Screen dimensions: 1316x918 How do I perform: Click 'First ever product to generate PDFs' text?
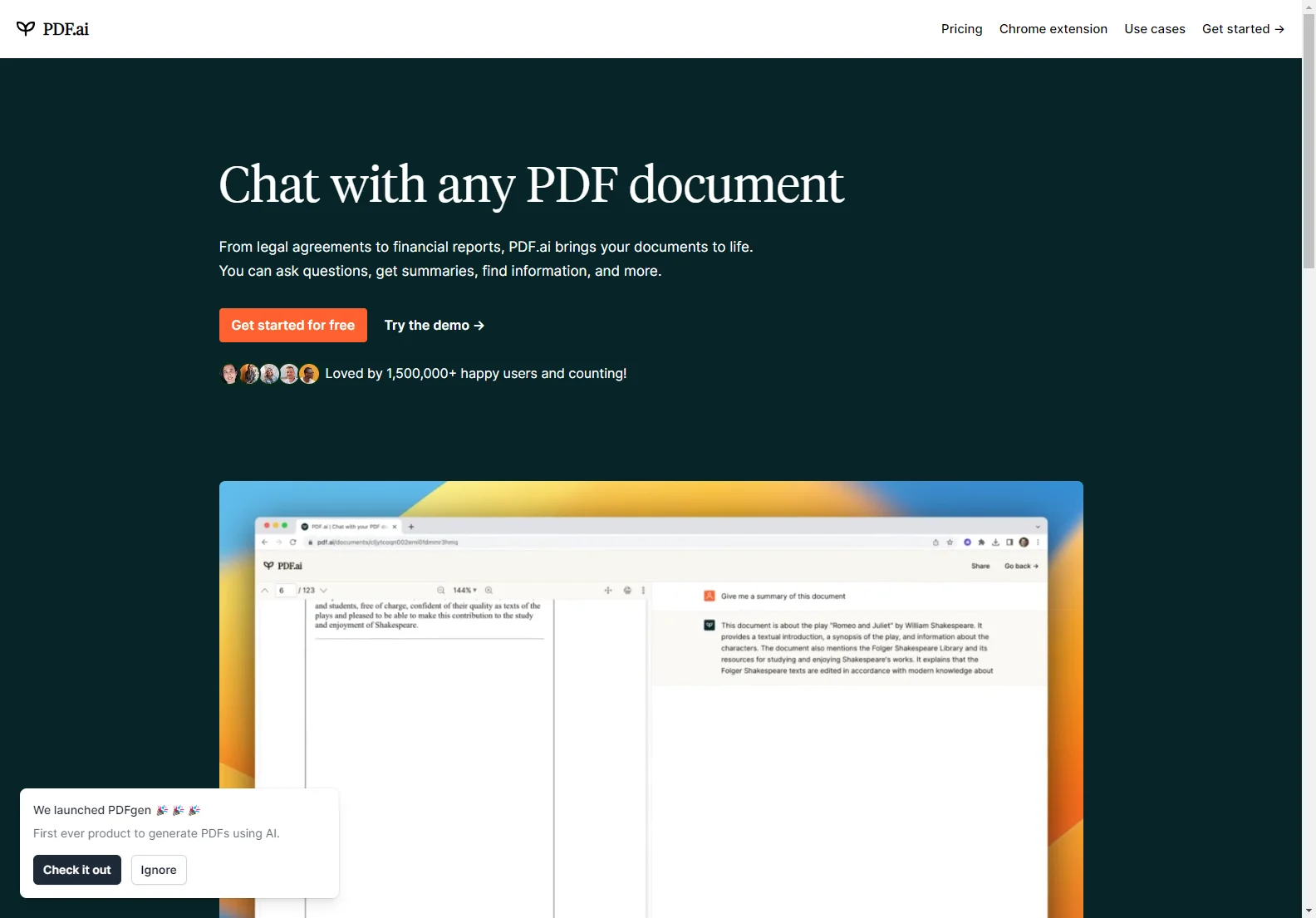tap(156, 833)
